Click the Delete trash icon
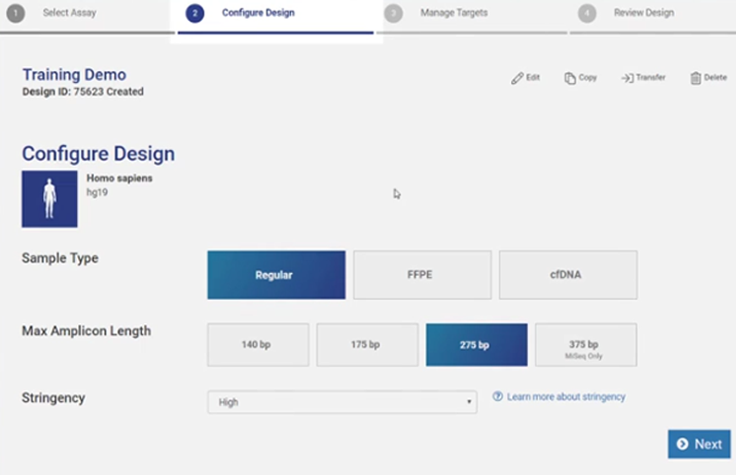This screenshot has height=475, width=736. click(x=695, y=78)
